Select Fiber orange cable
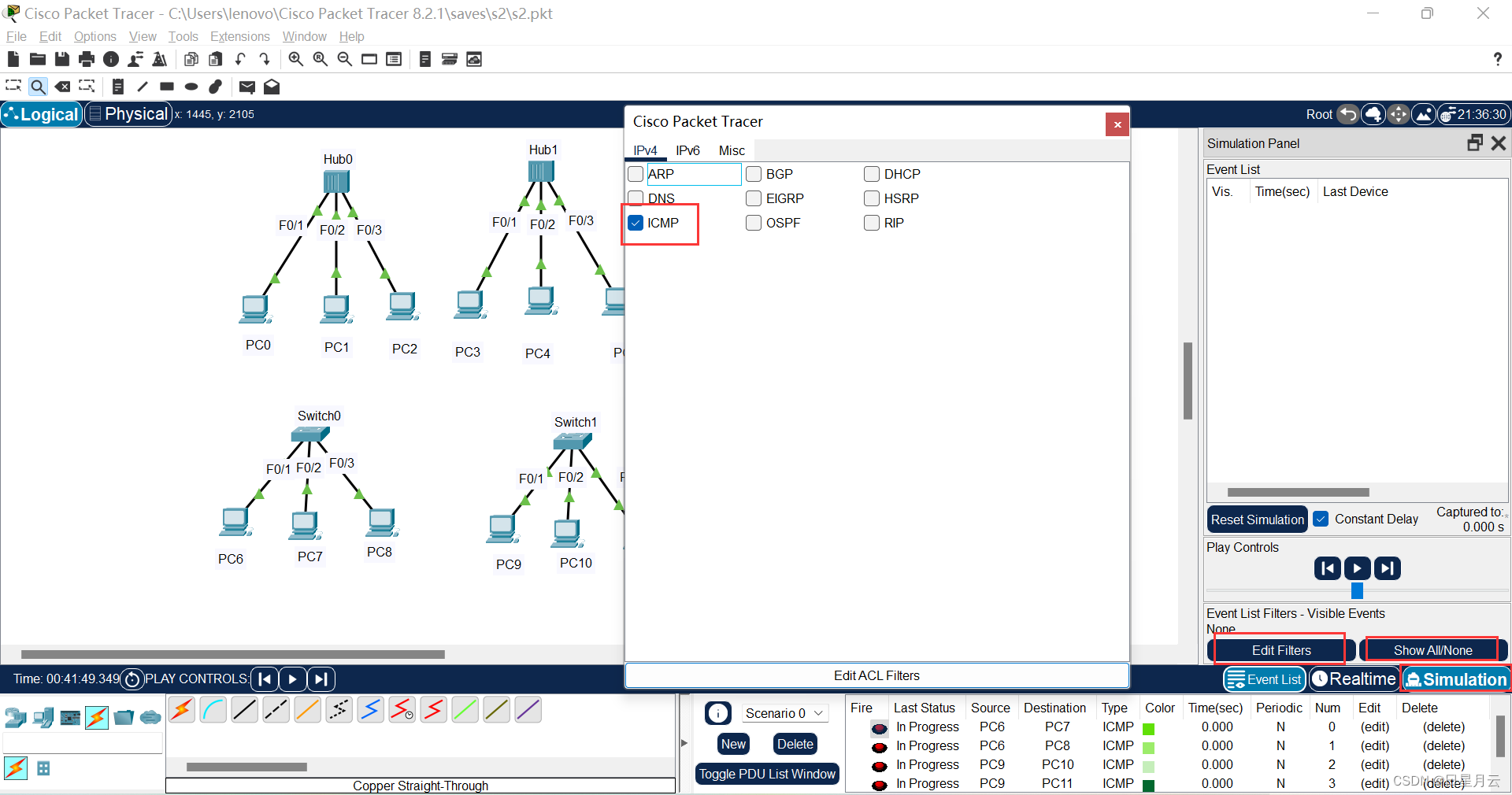Viewport: 1512px width, 795px height. (308, 710)
